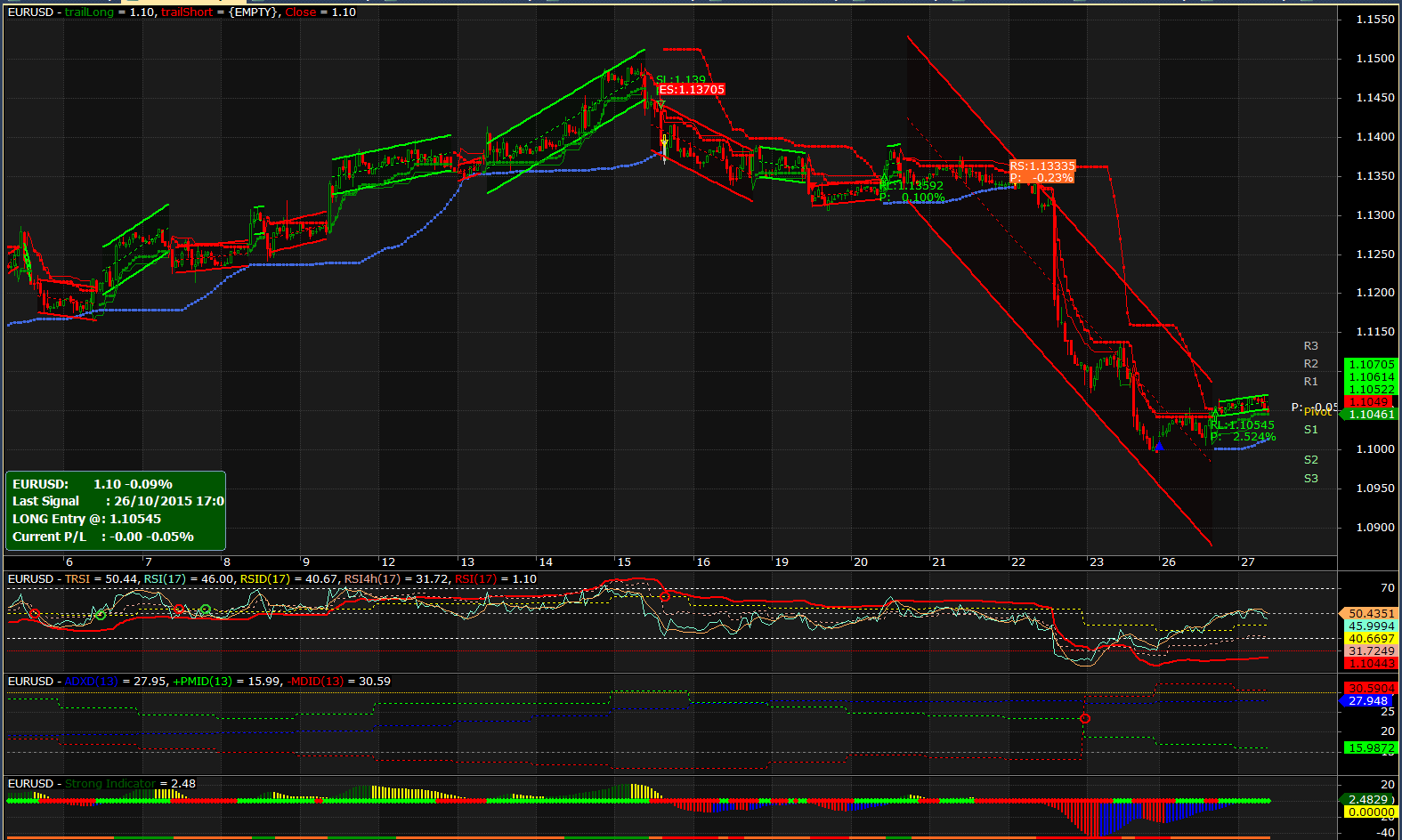
Task: Click the green RL:1.10545 label
Action: pos(1243,425)
